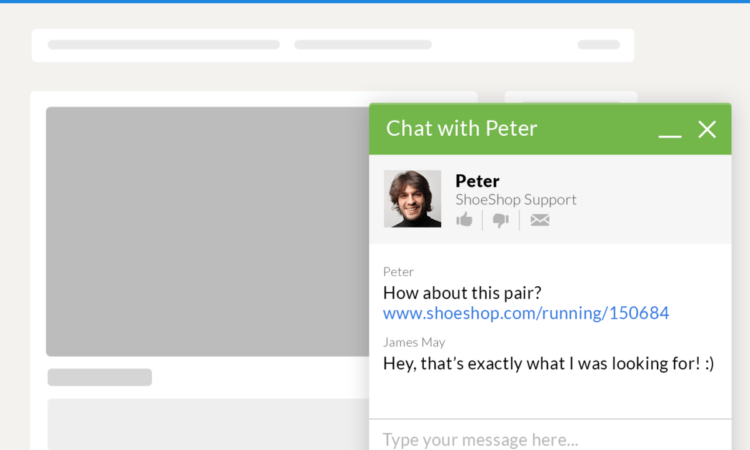Close the Chat with Peter widget

[707, 129]
